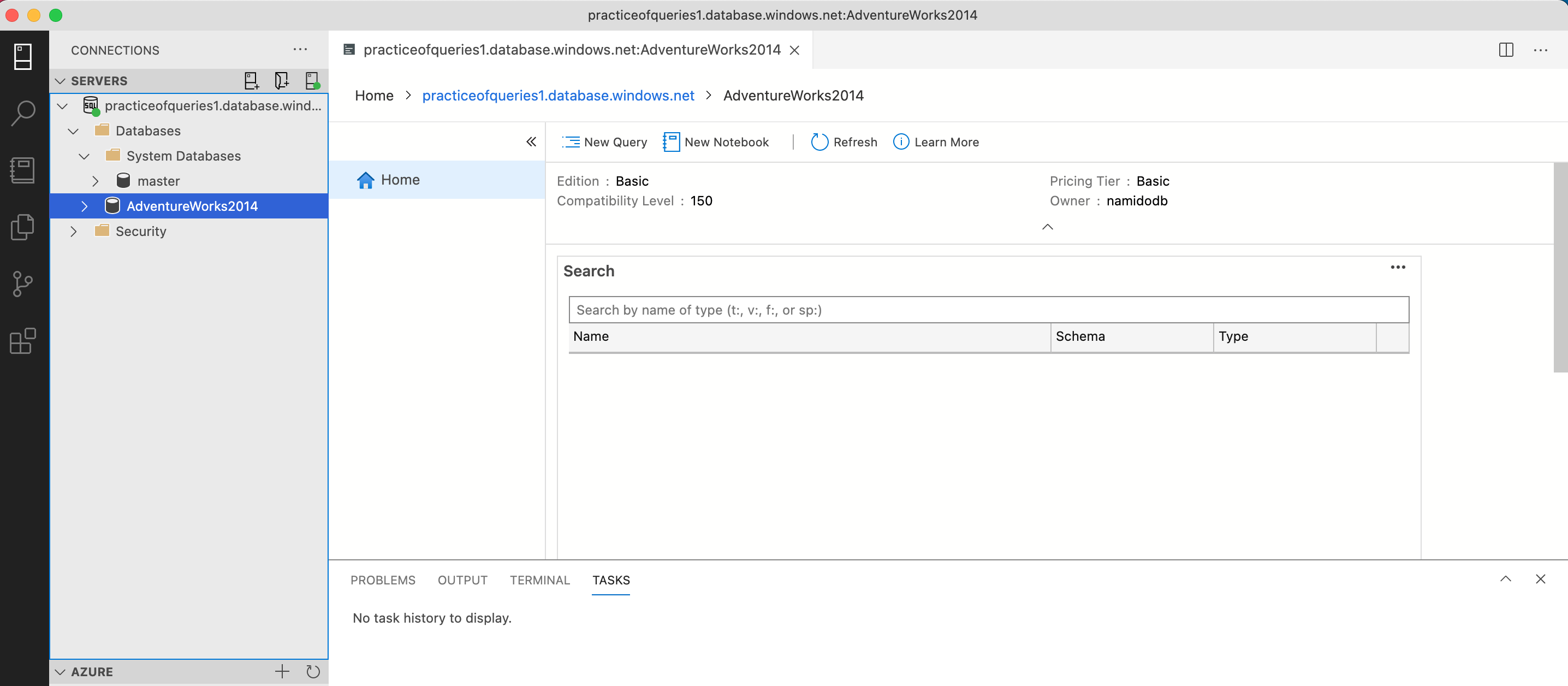
Task: Switch to the OUTPUT tab
Action: pyautogui.click(x=462, y=580)
